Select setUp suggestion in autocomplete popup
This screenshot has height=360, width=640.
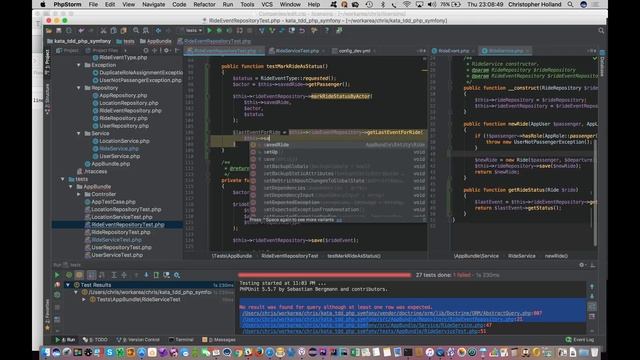pos(338,152)
